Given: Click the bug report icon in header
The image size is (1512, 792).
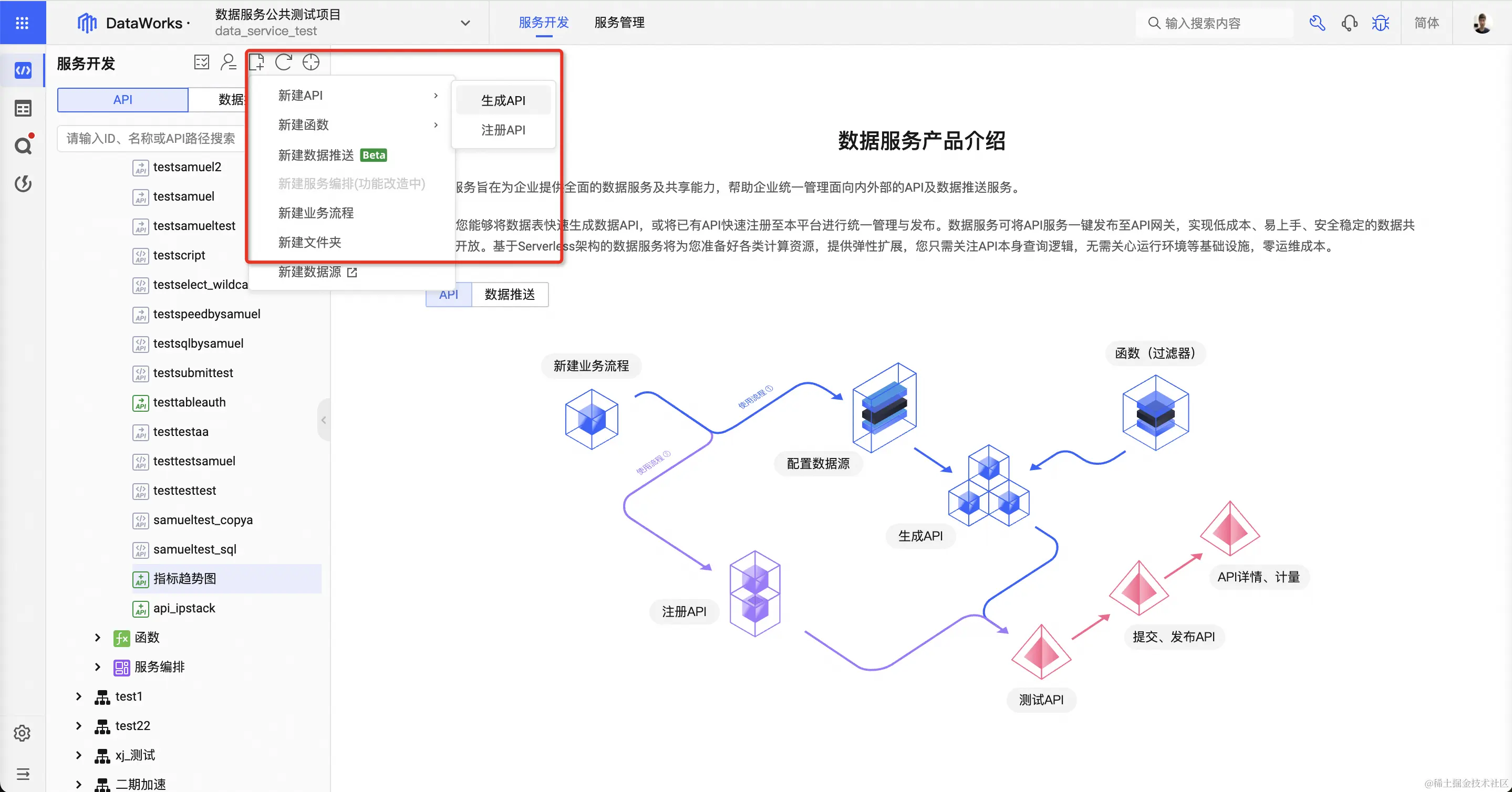Looking at the screenshot, I should tap(1380, 23).
